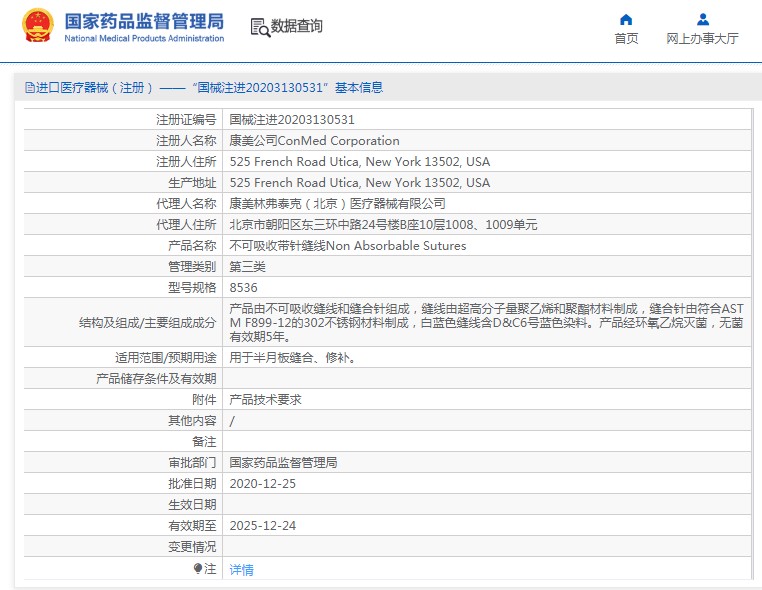Click the 代理人名称 row label
The height and width of the screenshot is (590, 762).
pos(186,203)
